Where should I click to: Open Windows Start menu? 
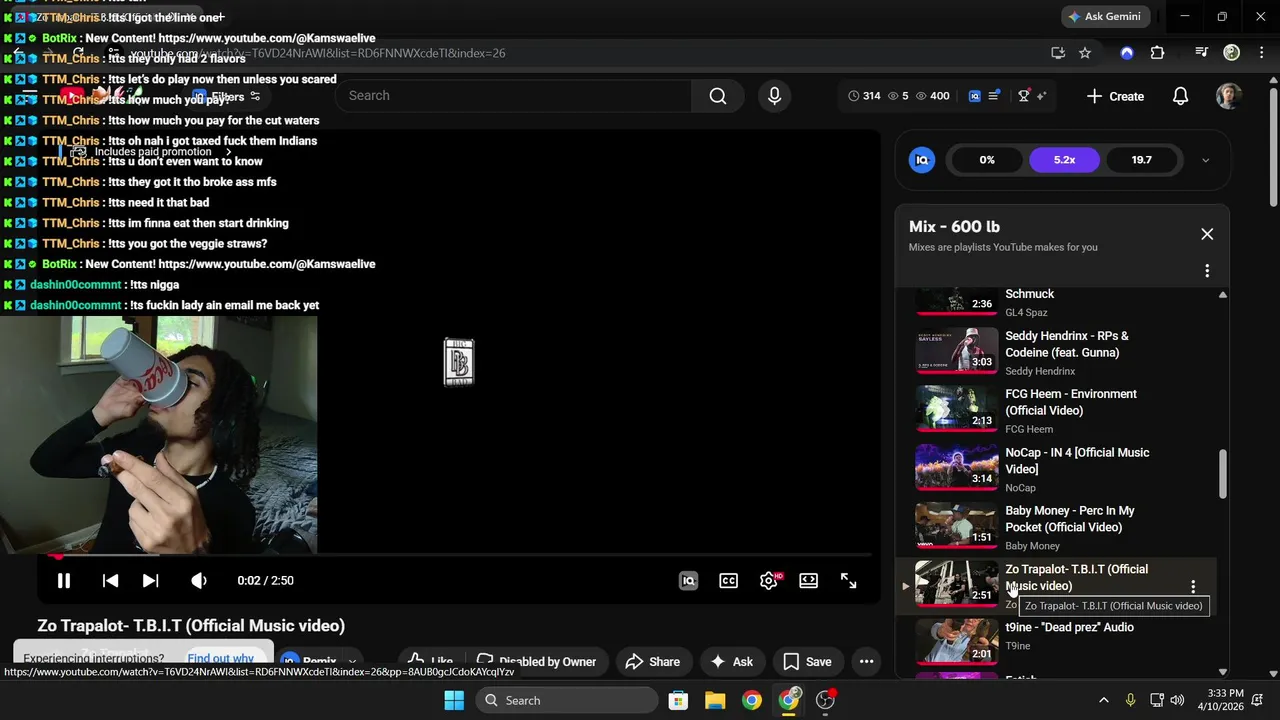454,700
